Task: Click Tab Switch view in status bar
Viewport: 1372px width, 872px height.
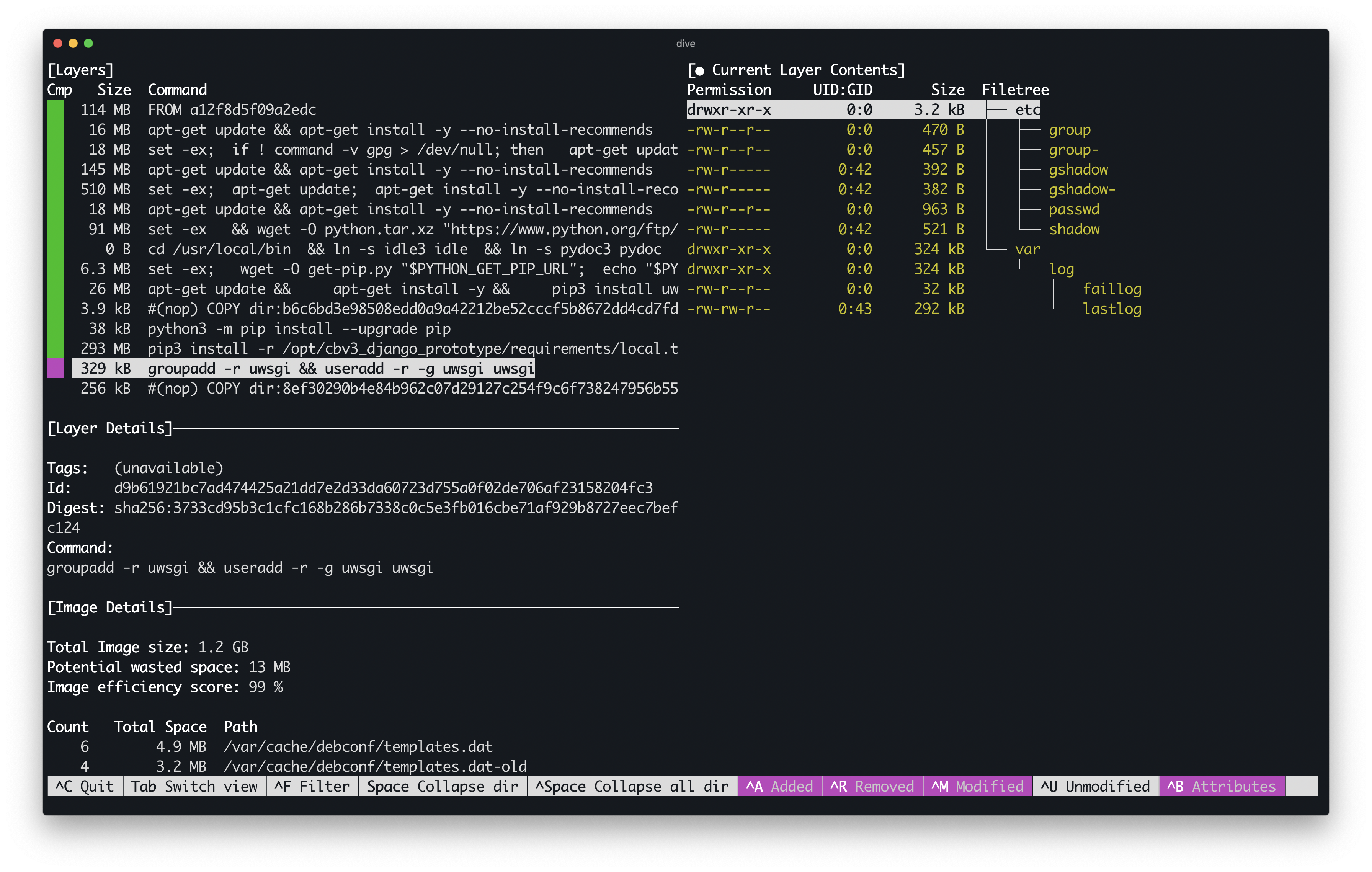Action: (x=194, y=786)
